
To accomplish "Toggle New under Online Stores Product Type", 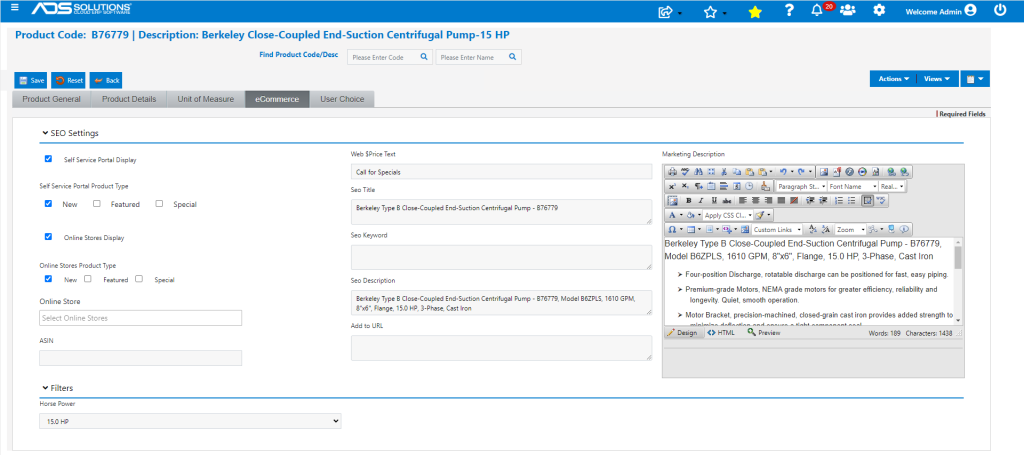I will click(x=48, y=279).
